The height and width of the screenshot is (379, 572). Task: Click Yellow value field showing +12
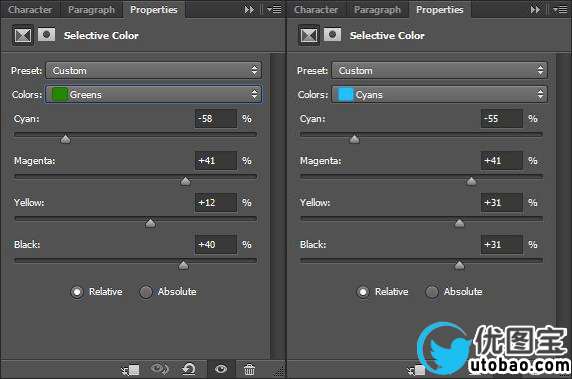point(216,202)
